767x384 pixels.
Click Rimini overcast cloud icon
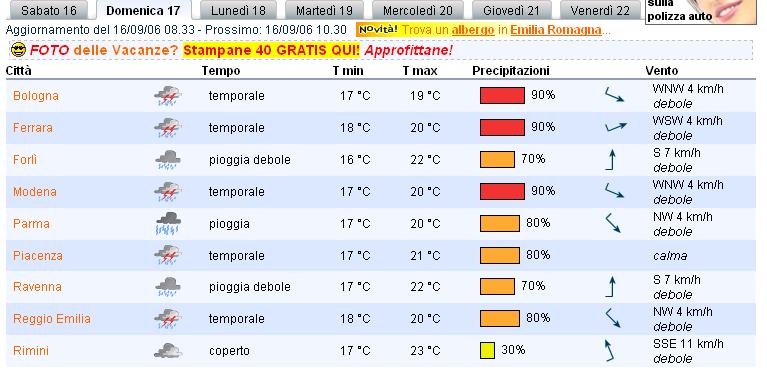point(168,351)
